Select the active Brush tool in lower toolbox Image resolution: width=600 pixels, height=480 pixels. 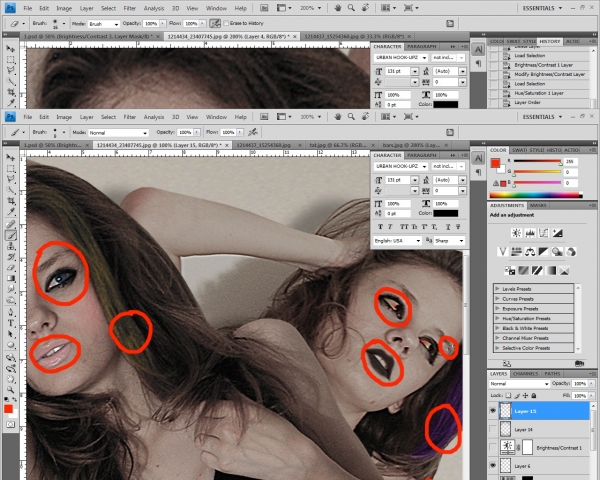coord(11,235)
